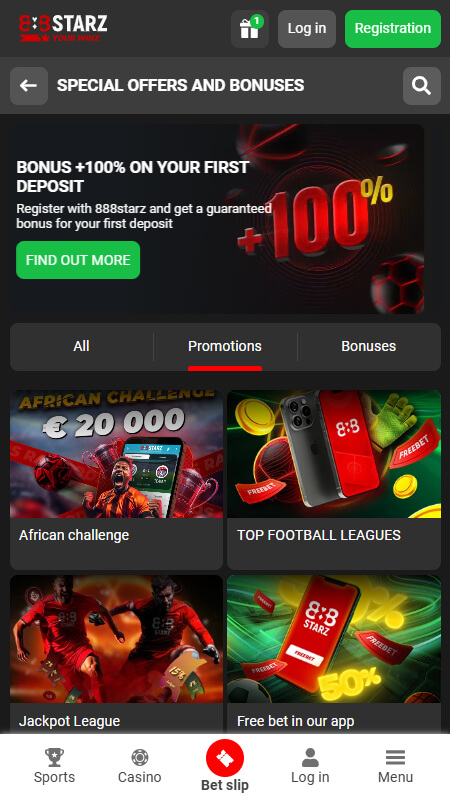Open the Sports trophy icon
The height and width of the screenshot is (800, 450).
pyautogui.click(x=54, y=757)
